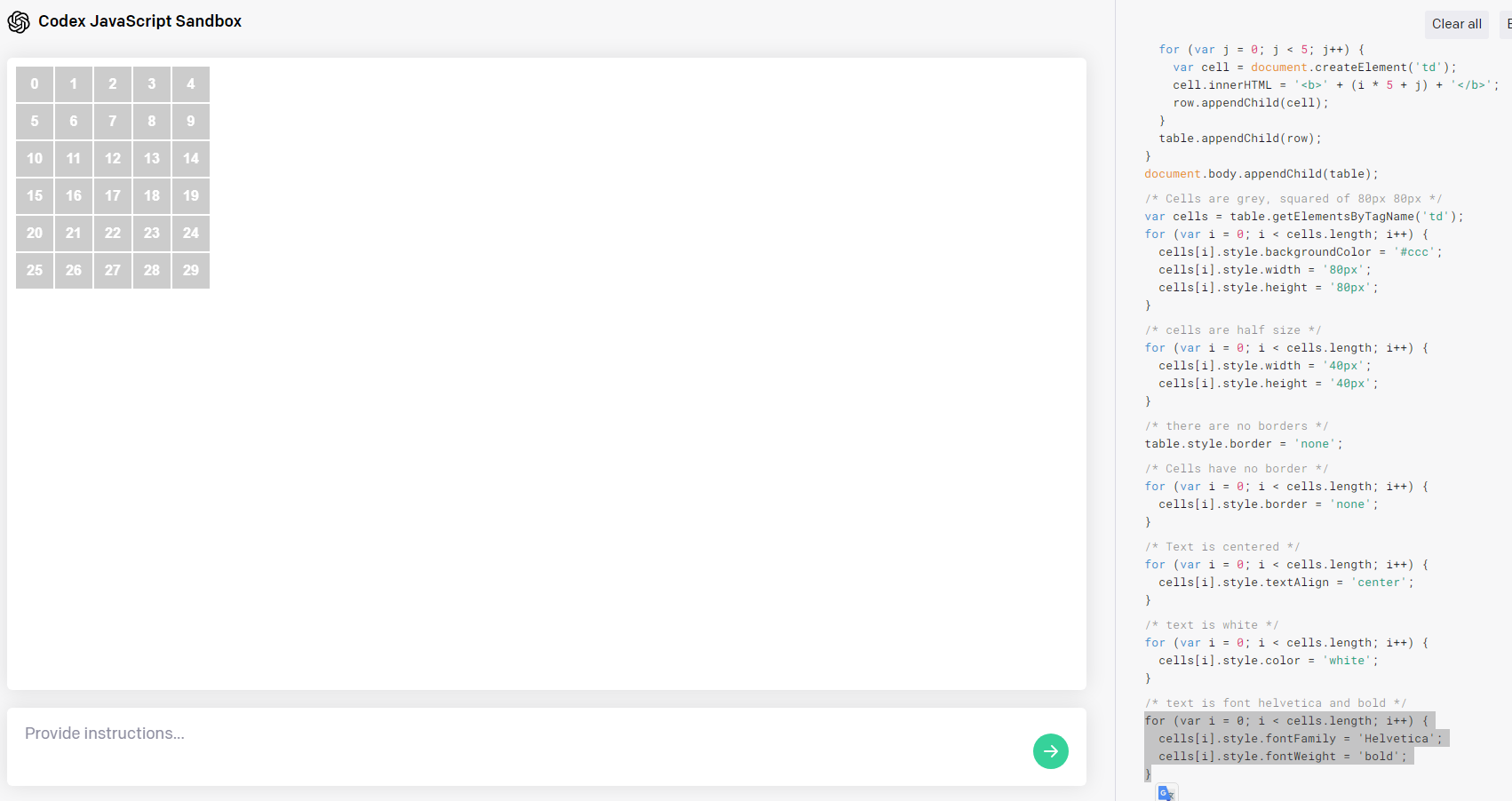Click the Google Translate icon
Image resolution: width=1512 pixels, height=801 pixels.
[x=1166, y=793]
